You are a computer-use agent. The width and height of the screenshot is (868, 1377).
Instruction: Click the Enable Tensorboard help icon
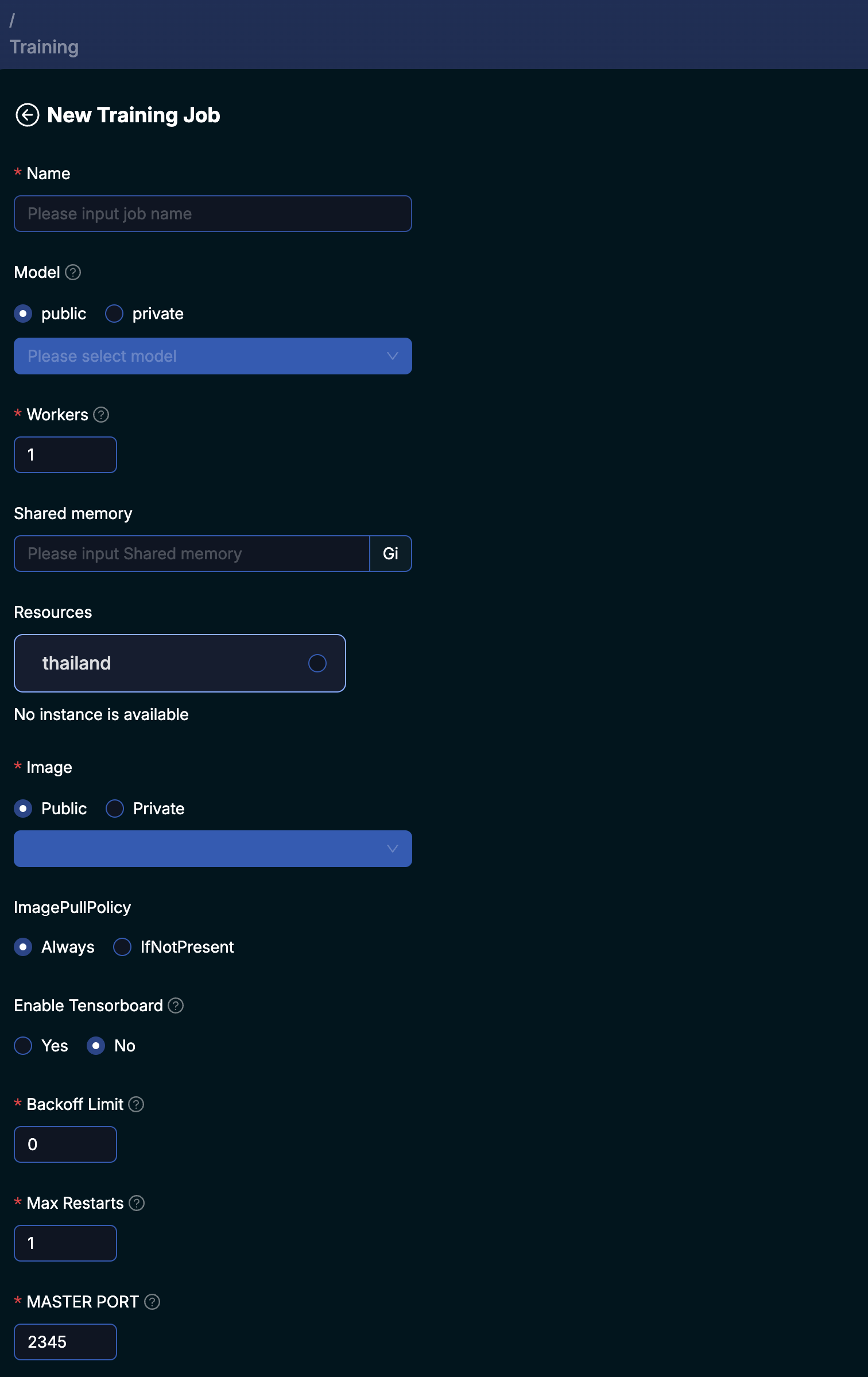click(176, 1005)
